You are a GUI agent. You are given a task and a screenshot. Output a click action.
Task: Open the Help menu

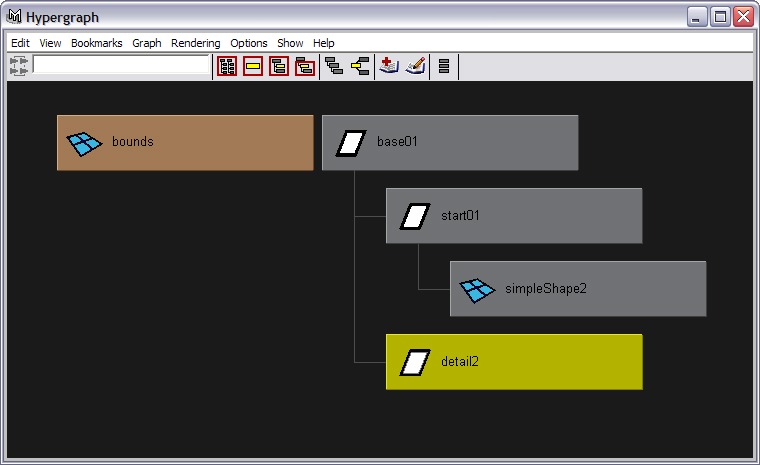pyautogui.click(x=324, y=43)
